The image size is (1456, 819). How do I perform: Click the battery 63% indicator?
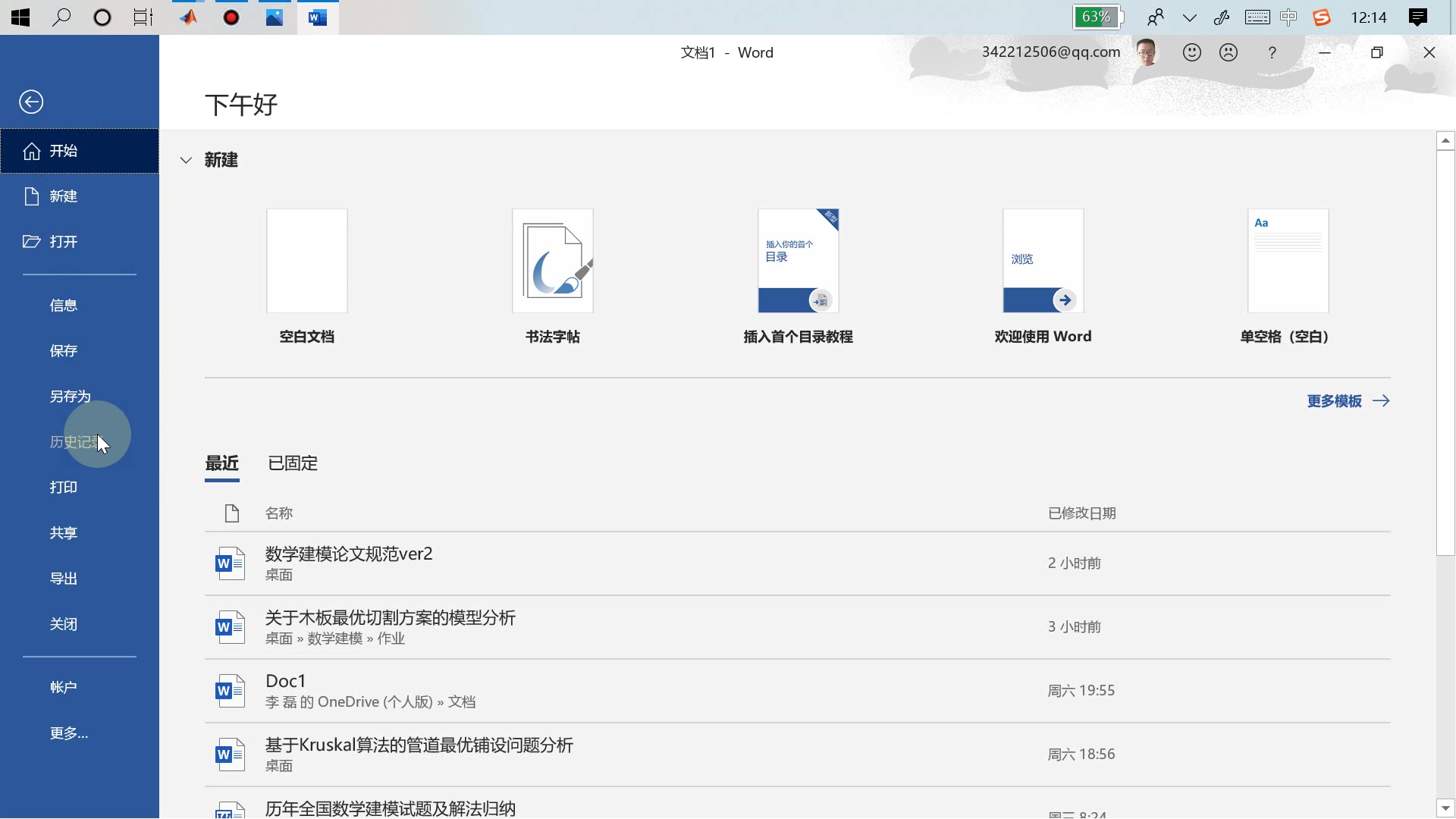pos(1097,17)
